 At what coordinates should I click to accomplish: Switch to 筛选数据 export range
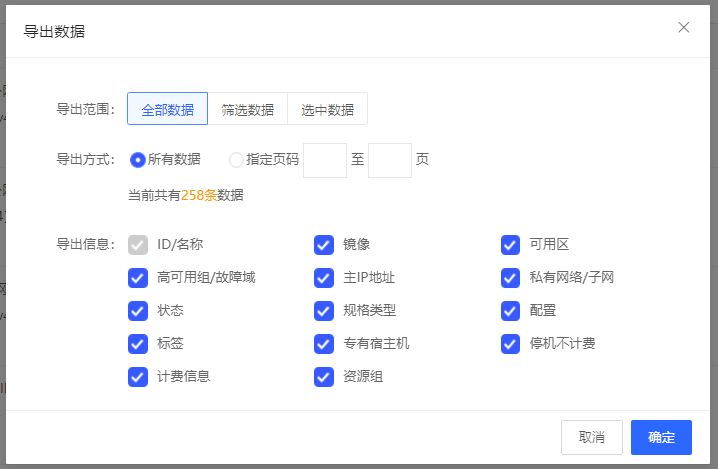(248, 109)
